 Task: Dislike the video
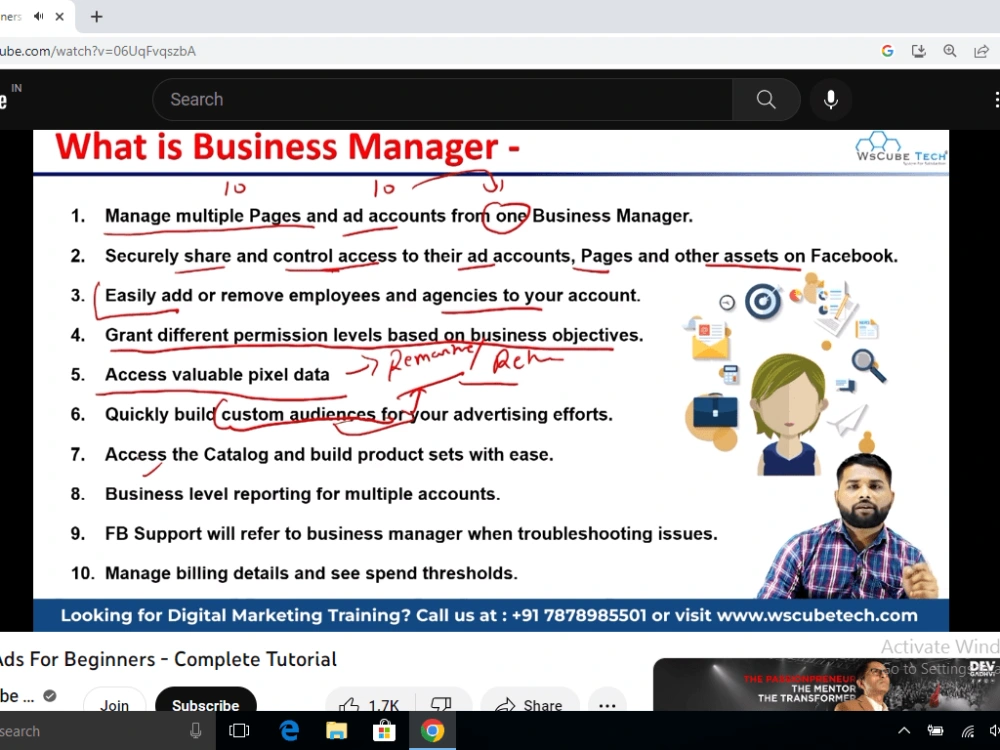click(x=441, y=702)
